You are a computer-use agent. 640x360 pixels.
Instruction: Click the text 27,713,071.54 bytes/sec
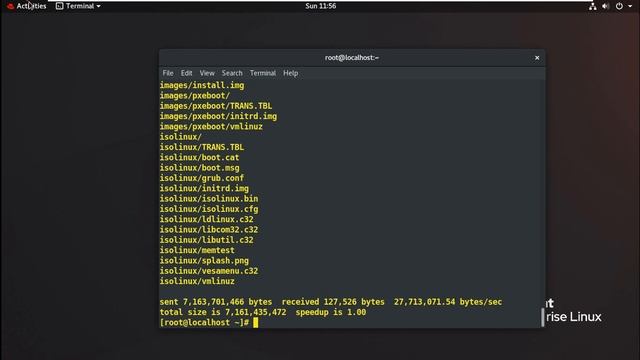[x=448, y=302]
